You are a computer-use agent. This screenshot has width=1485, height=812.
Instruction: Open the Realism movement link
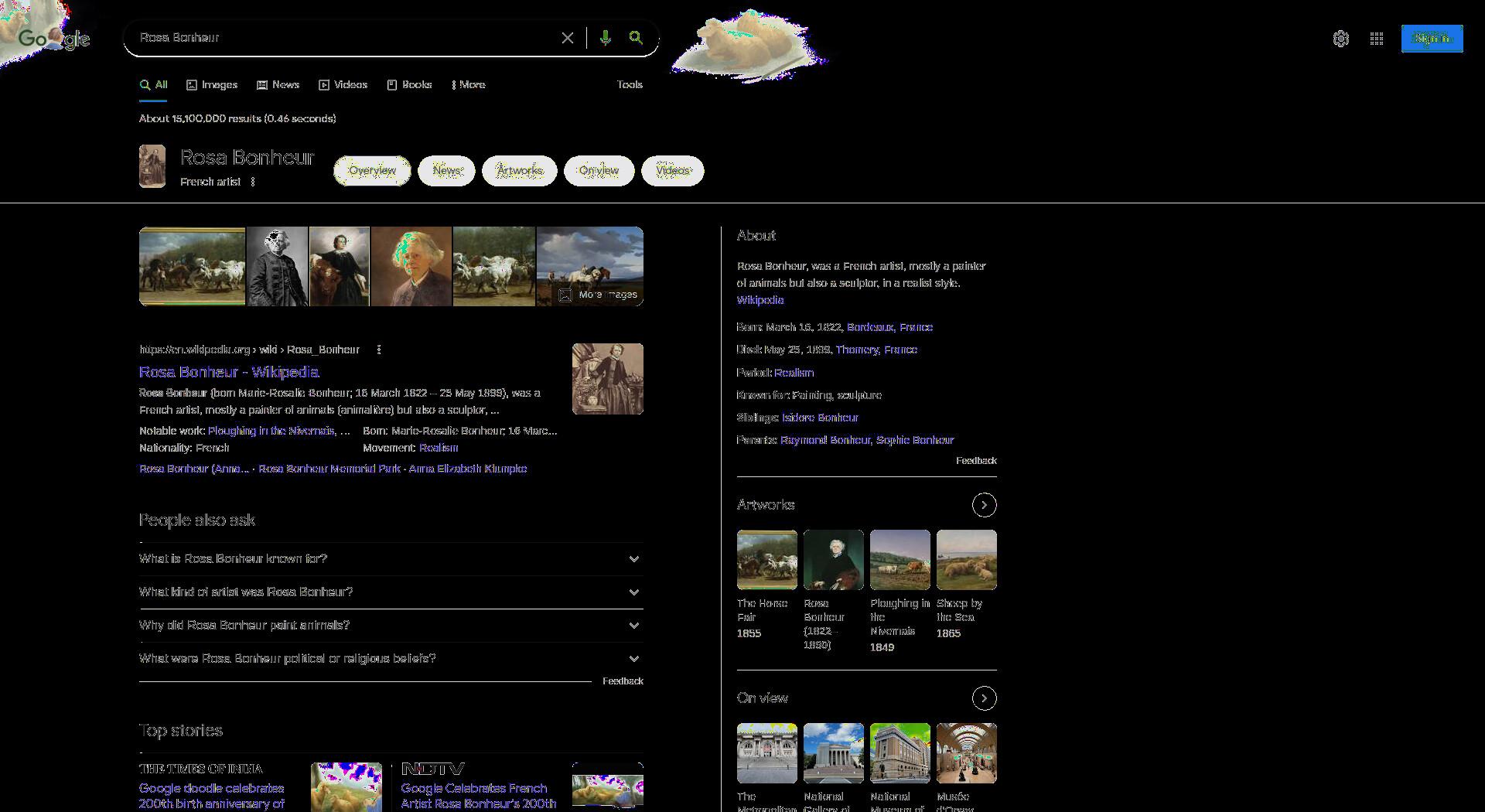pos(439,448)
